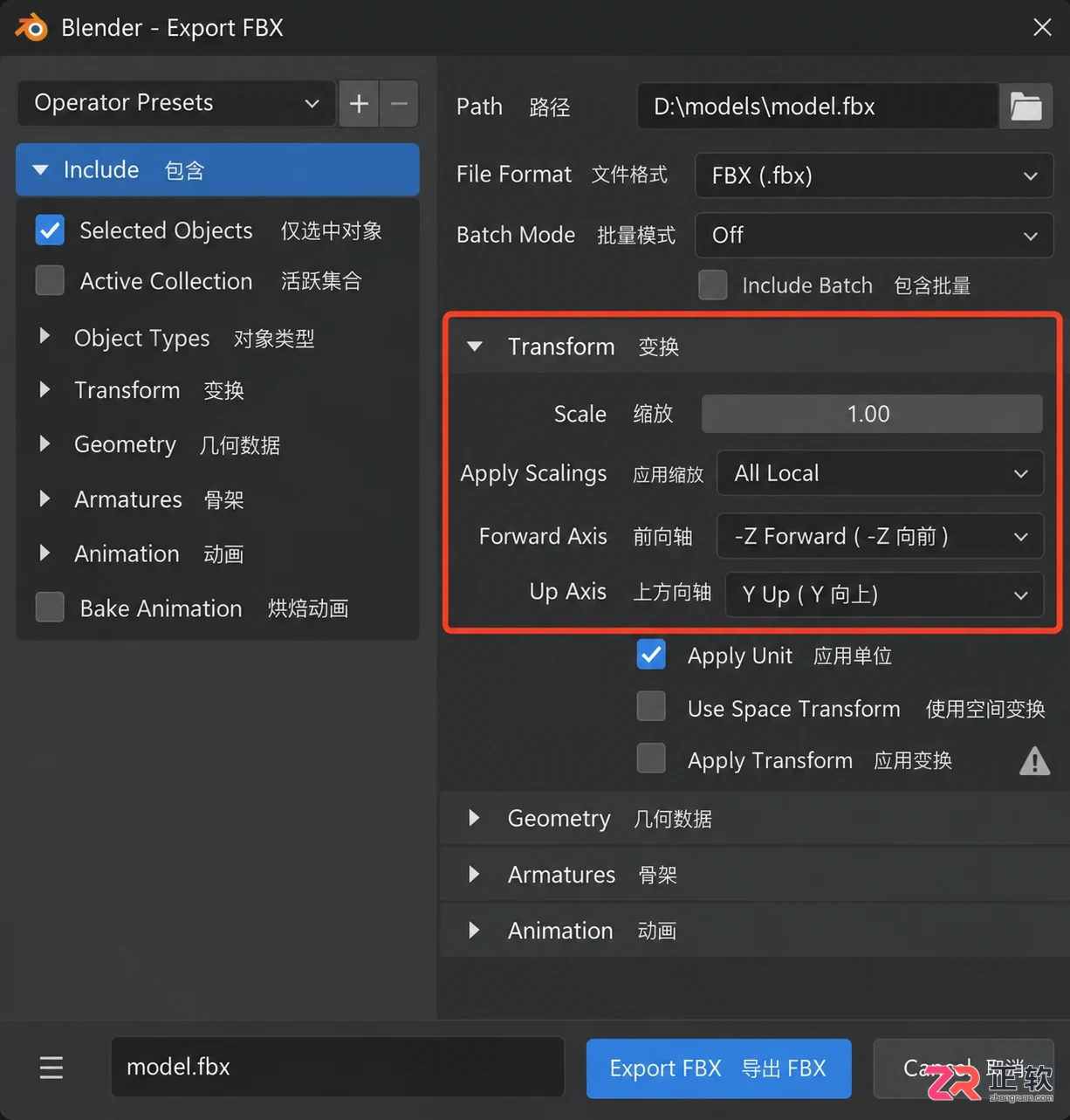Open the Operator Presets dropdown
Viewport: 1070px width, 1120px height.
pyautogui.click(x=176, y=103)
